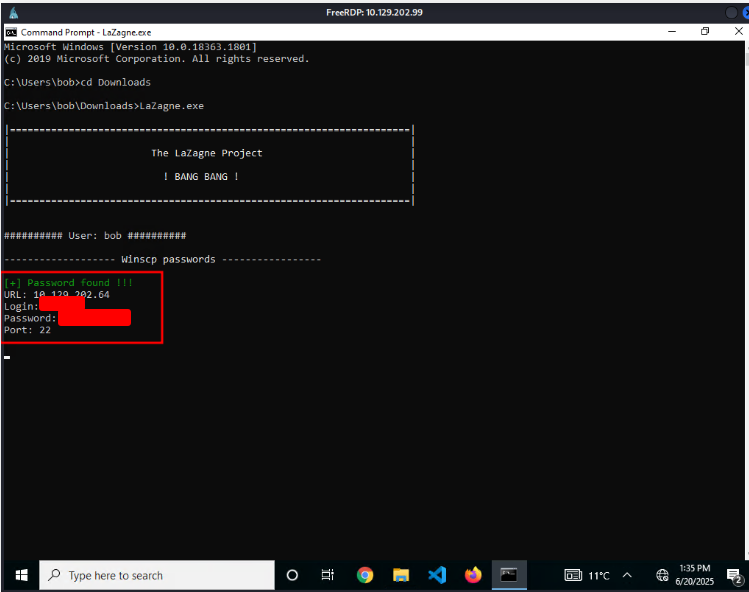Click in the 'Type here to search' box
This screenshot has width=749, height=592.
pyautogui.click(x=155, y=575)
